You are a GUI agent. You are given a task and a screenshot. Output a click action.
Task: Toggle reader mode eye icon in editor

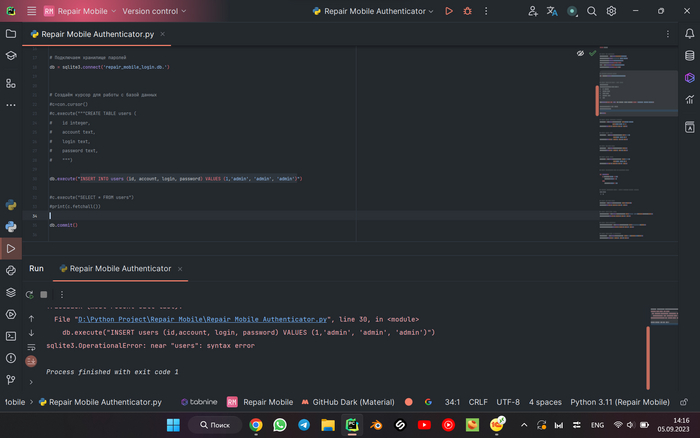pos(580,52)
